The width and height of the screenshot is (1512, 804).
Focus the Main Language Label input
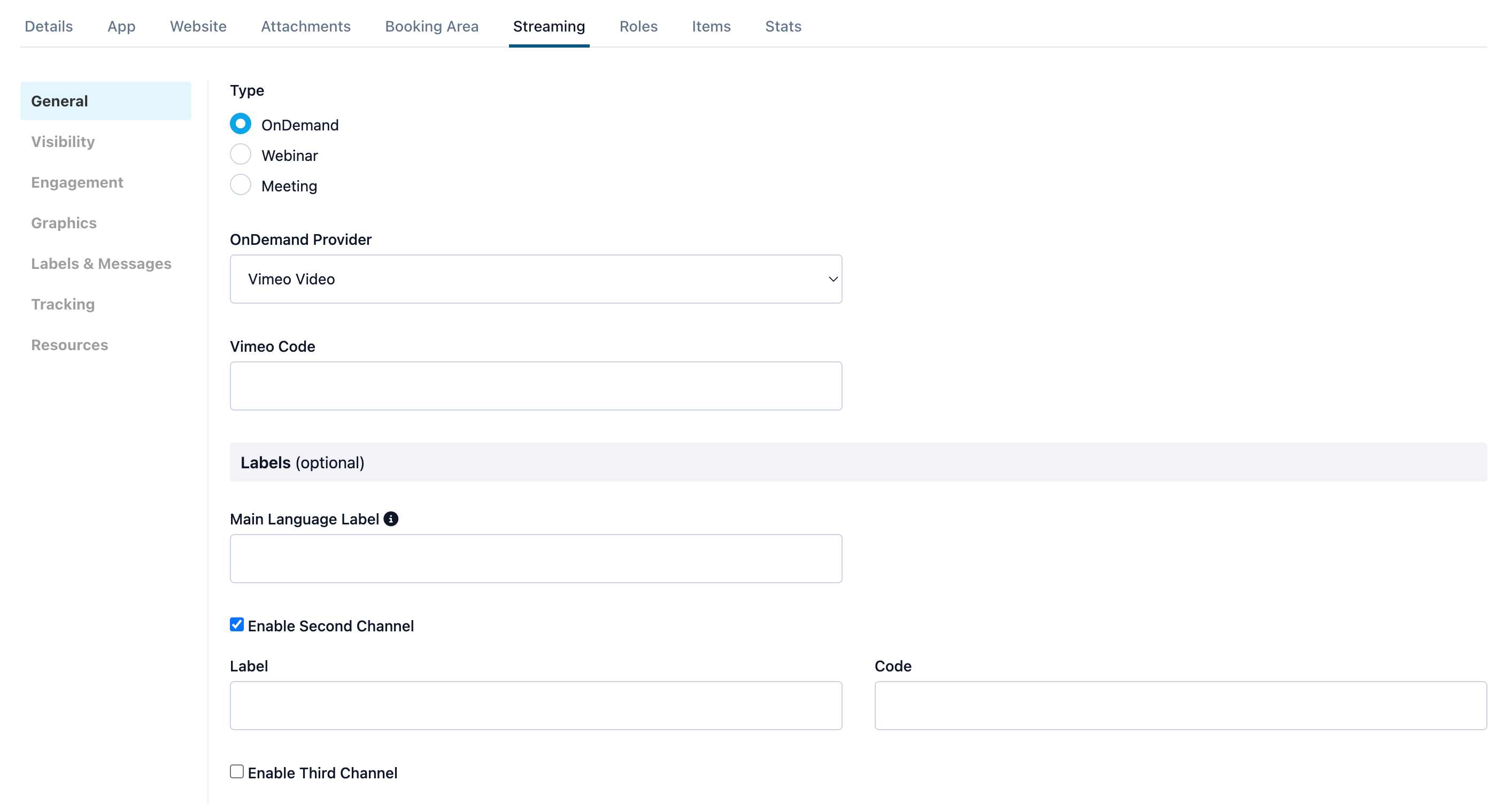click(x=536, y=558)
